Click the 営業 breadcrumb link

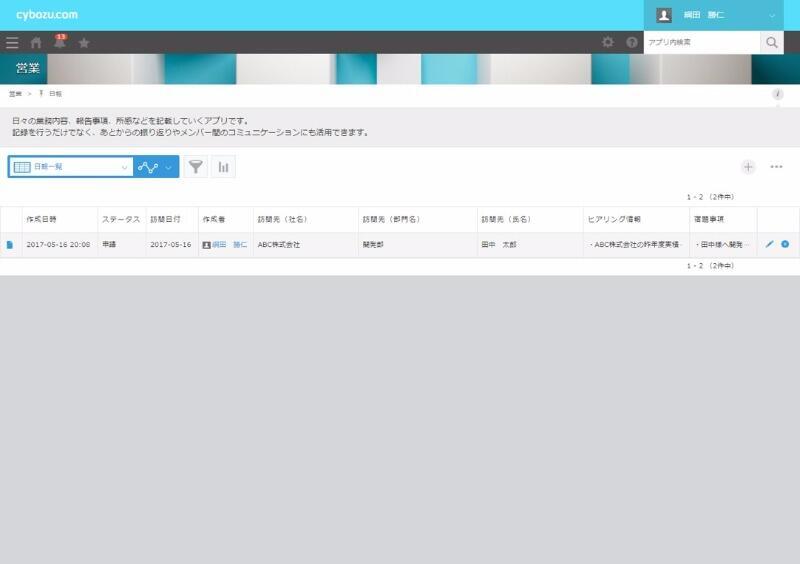[15, 93]
